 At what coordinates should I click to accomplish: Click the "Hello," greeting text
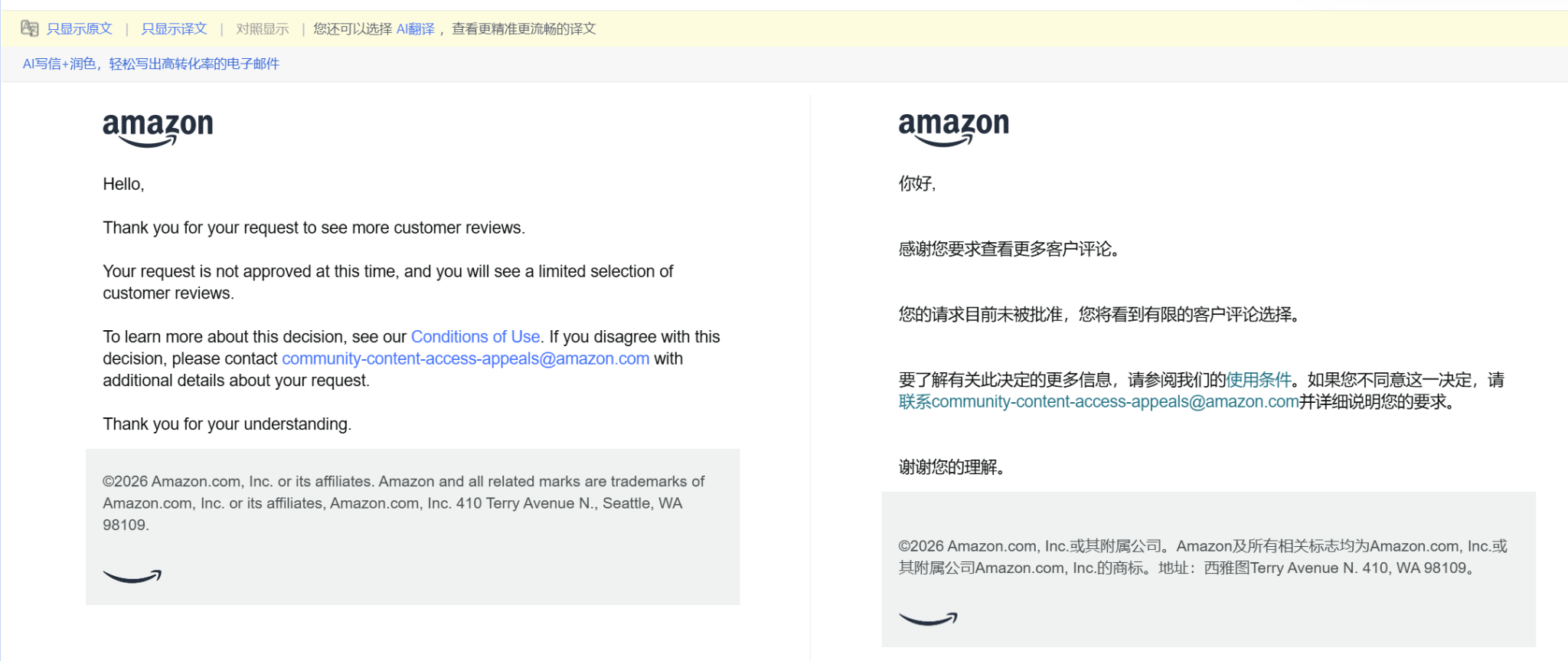pyautogui.click(x=123, y=185)
